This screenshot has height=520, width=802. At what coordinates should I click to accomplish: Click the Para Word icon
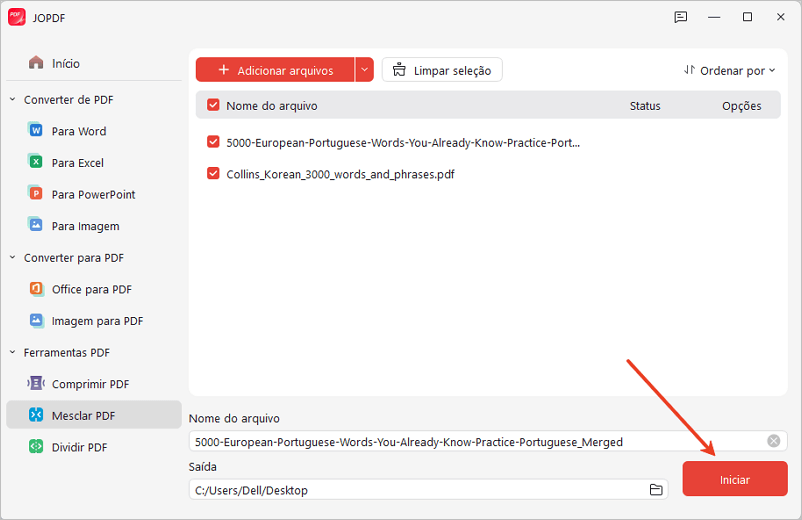(35, 130)
